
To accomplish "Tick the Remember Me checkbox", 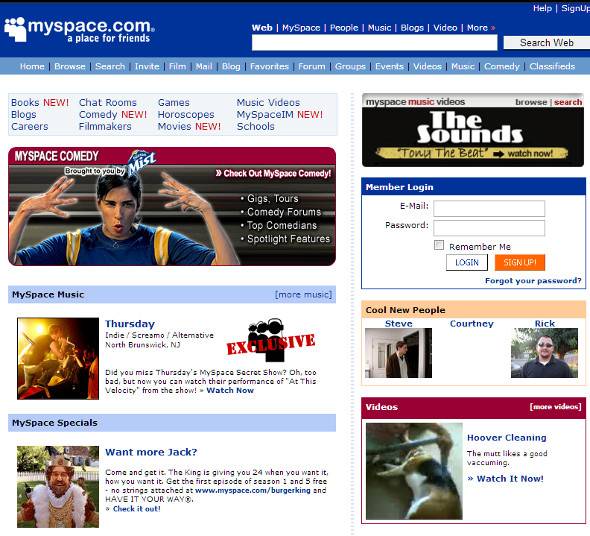I will 439,245.
